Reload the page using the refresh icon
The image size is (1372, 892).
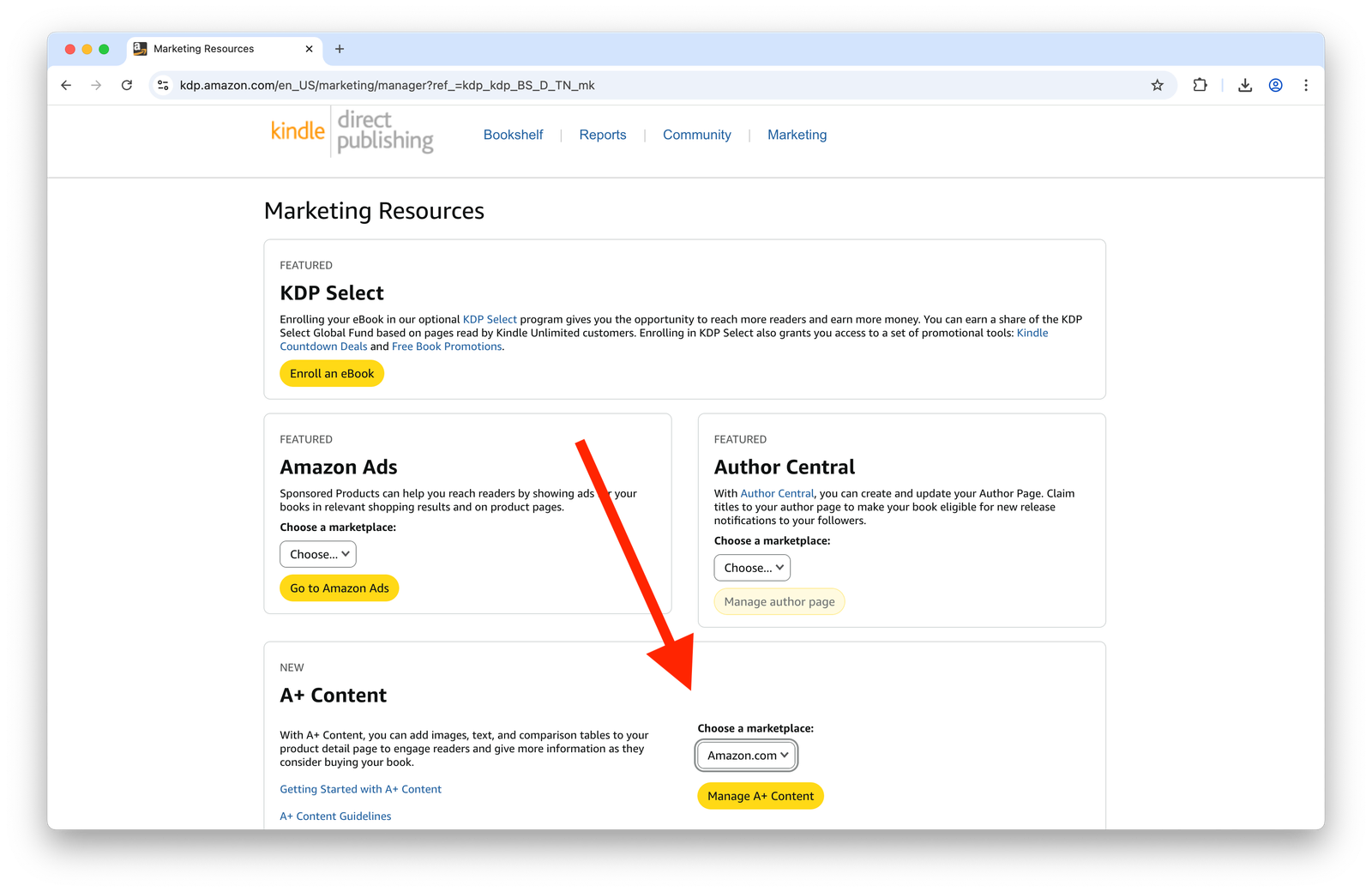tap(126, 85)
